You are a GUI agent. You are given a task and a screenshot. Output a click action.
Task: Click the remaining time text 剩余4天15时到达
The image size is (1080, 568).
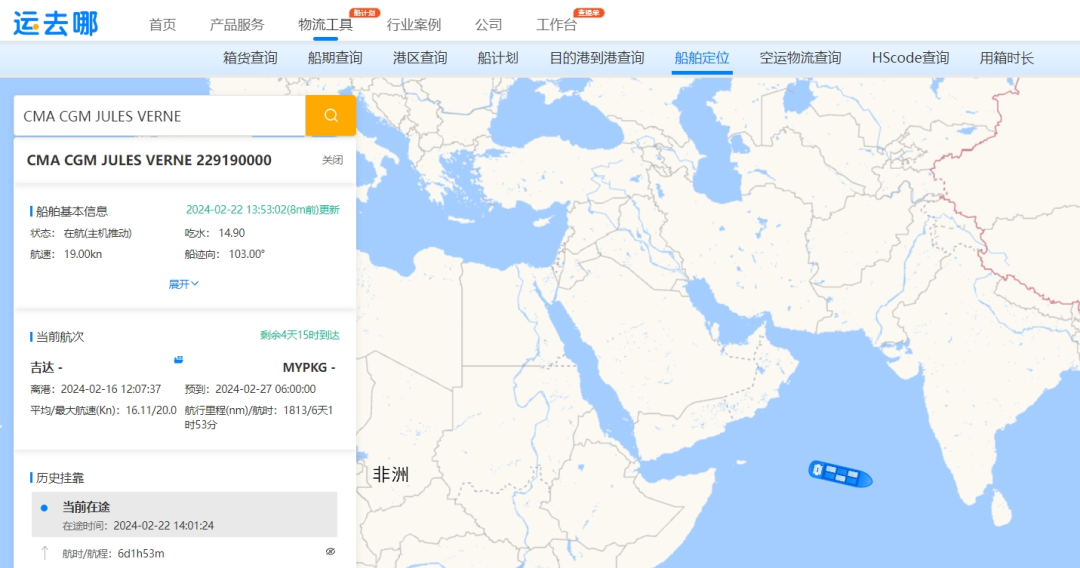(300, 335)
